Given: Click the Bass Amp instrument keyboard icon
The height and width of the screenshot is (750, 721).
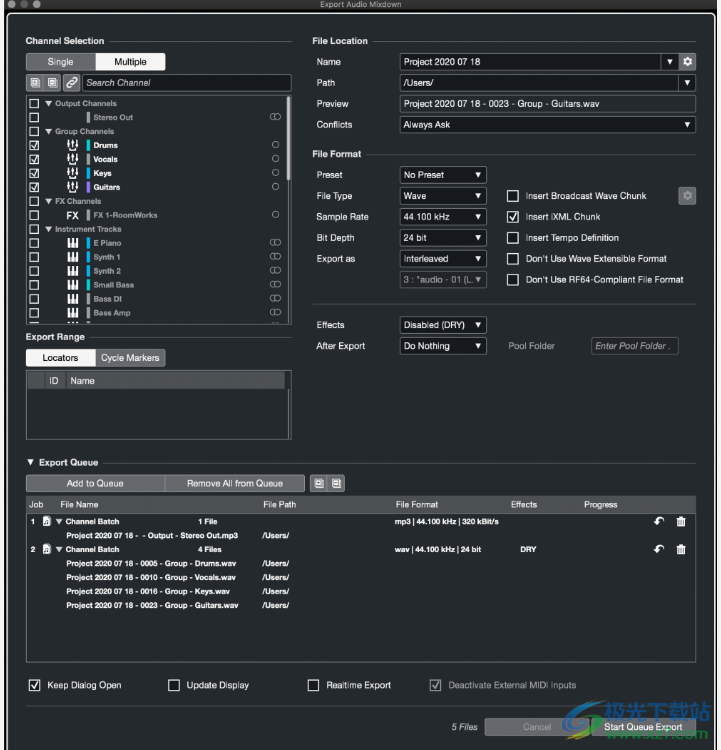Looking at the screenshot, I should click(x=72, y=313).
